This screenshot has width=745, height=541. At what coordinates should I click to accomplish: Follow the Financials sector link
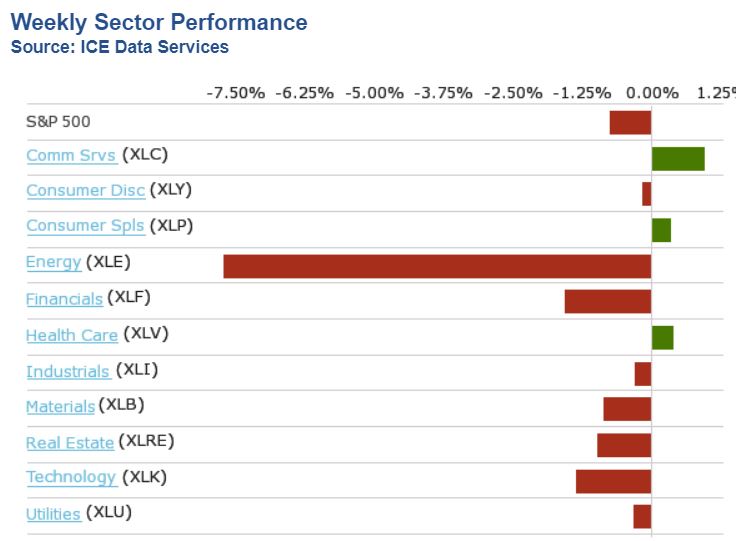[64, 299]
